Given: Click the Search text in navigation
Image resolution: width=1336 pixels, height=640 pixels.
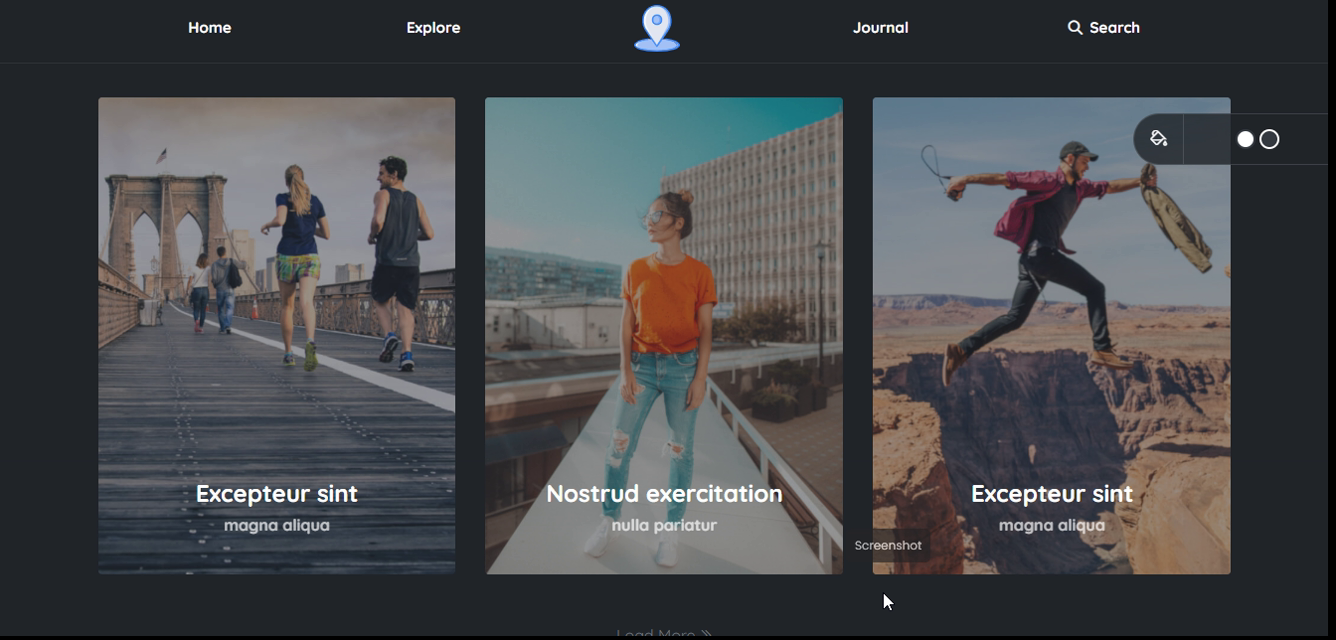Looking at the screenshot, I should tap(1114, 28).
